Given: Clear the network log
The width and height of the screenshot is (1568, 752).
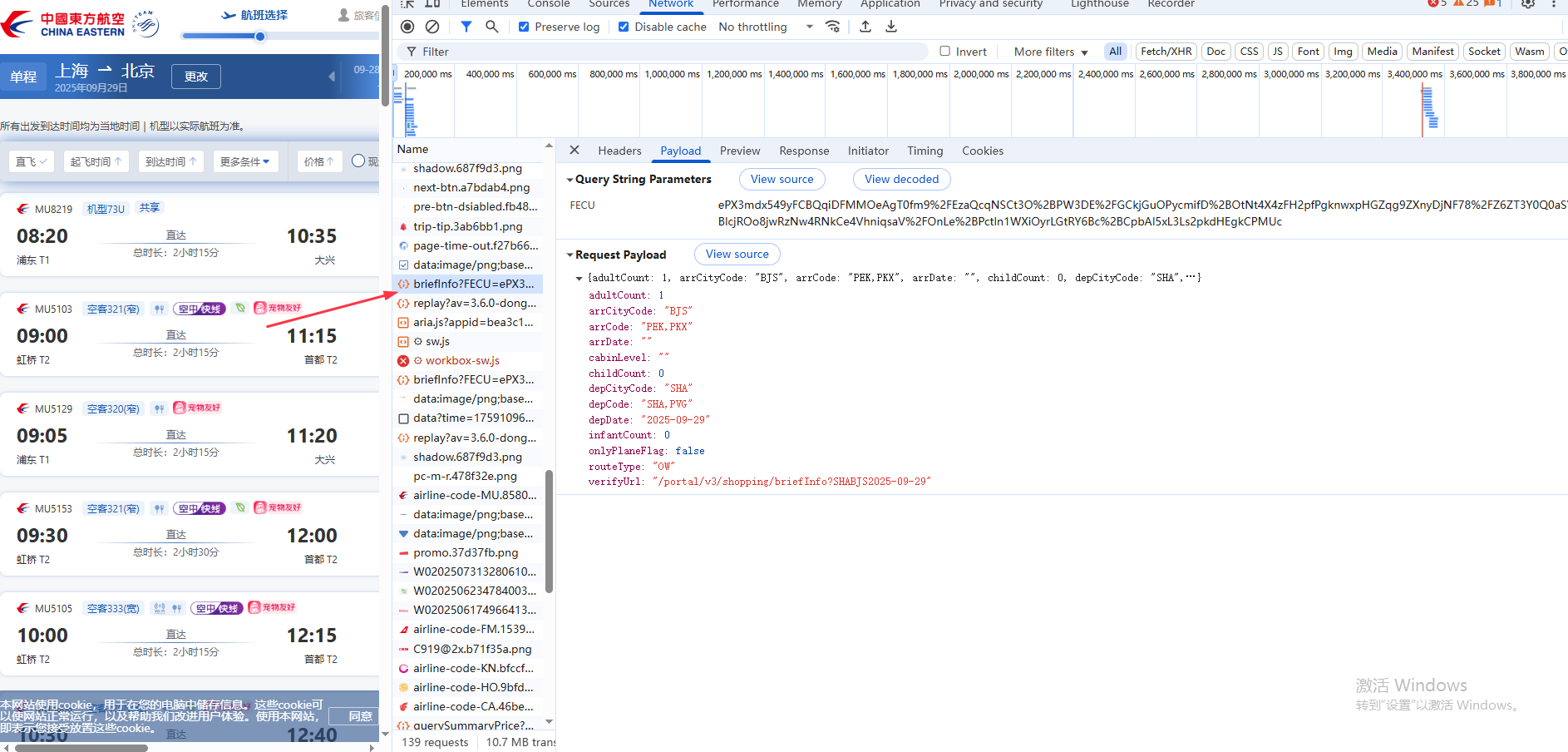Looking at the screenshot, I should 432,27.
